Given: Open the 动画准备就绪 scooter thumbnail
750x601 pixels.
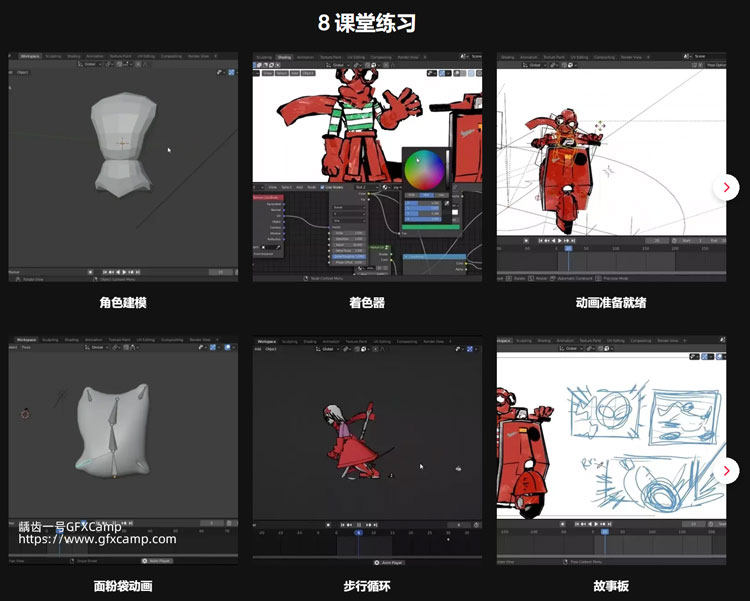Looking at the screenshot, I should tap(611, 167).
